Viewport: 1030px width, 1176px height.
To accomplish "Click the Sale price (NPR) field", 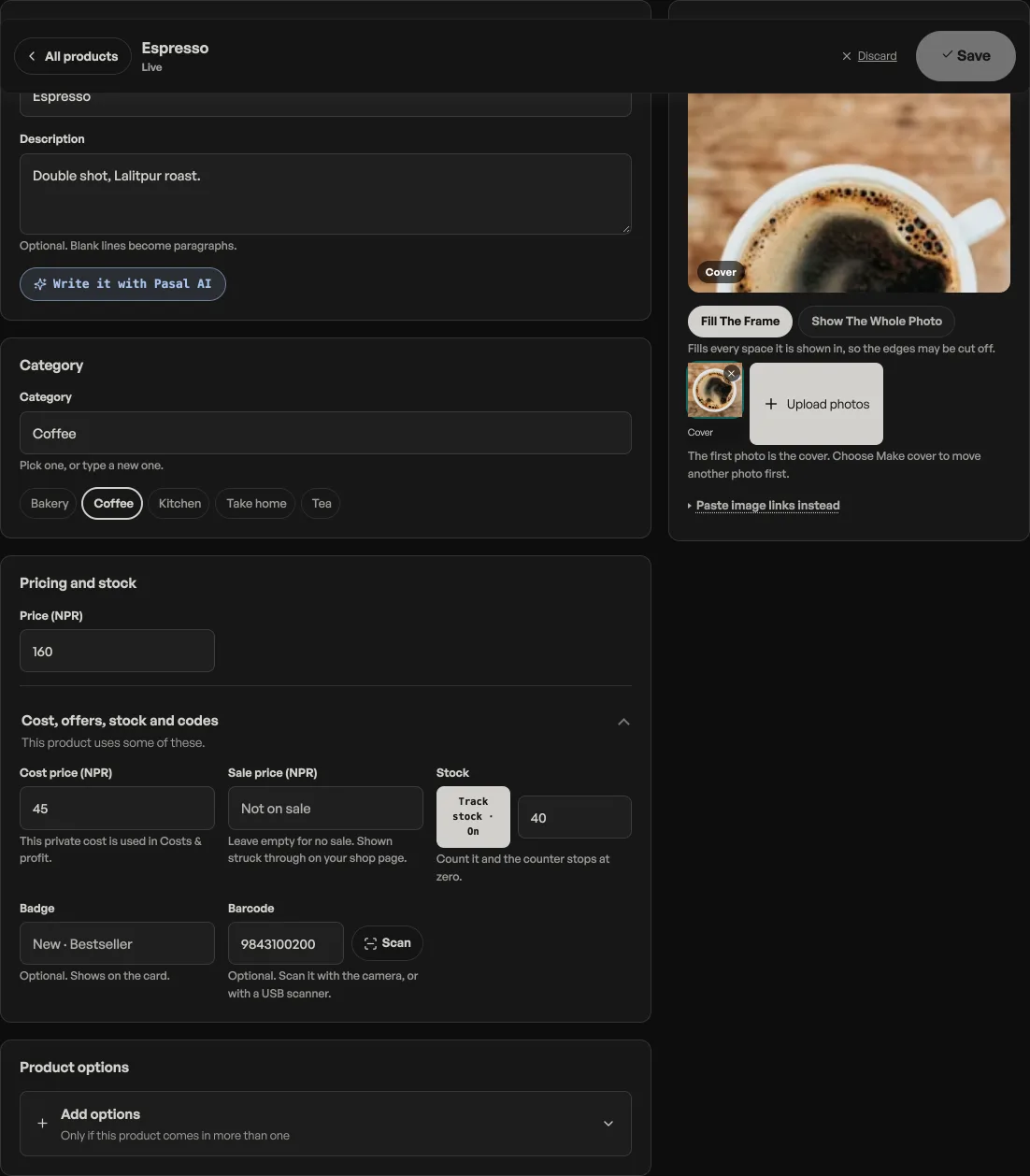I will 325,808.
